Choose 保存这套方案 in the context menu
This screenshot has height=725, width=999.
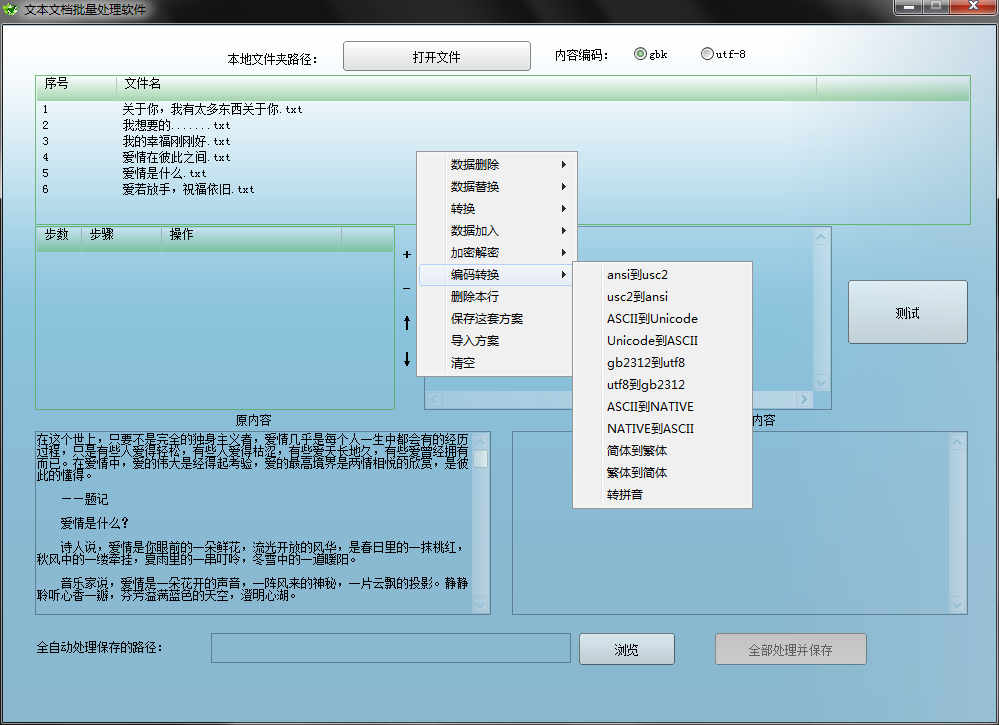(487, 319)
